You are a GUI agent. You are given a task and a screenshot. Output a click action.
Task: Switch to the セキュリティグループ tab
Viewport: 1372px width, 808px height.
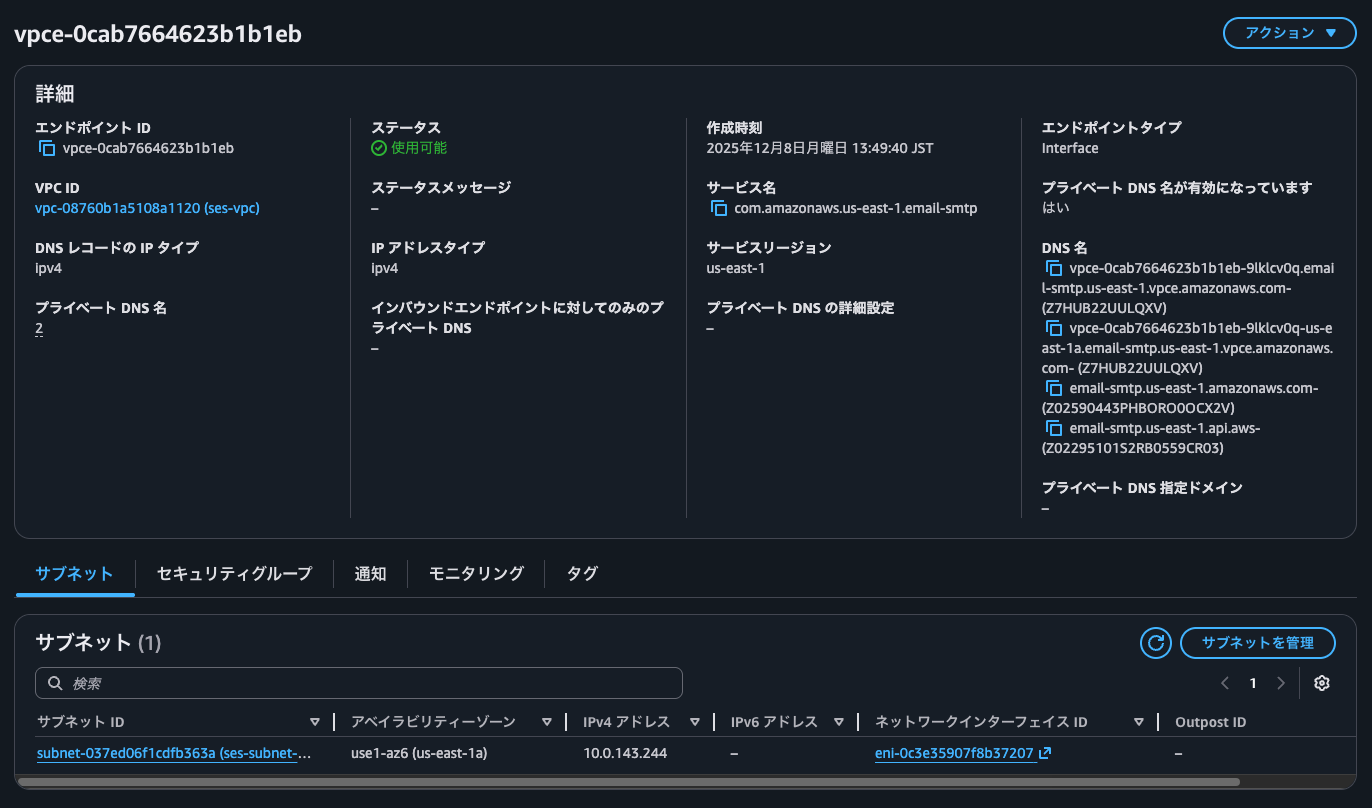pyautogui.click(x=233, y=573)
